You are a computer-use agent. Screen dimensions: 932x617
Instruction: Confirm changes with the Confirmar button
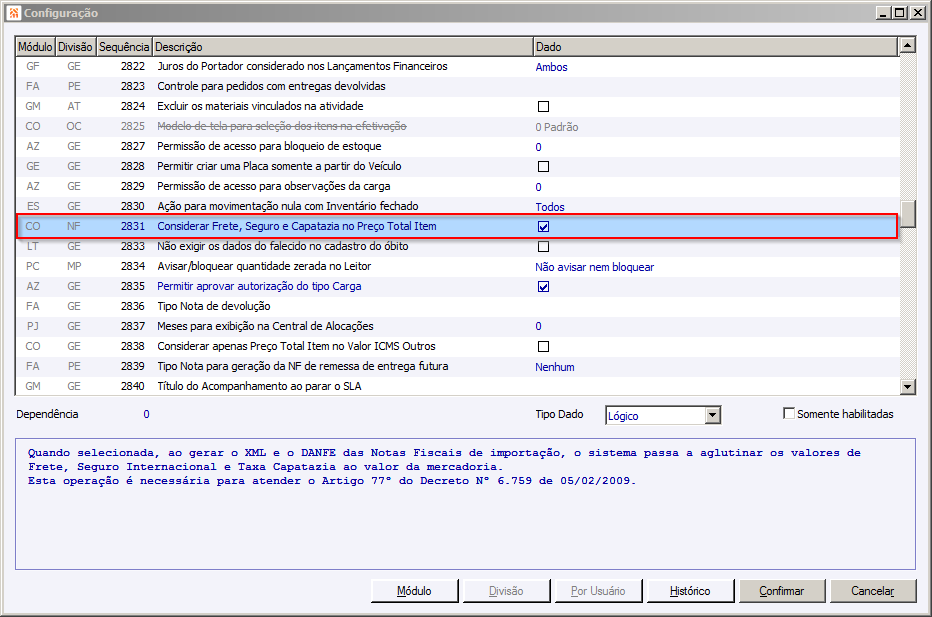782,591
